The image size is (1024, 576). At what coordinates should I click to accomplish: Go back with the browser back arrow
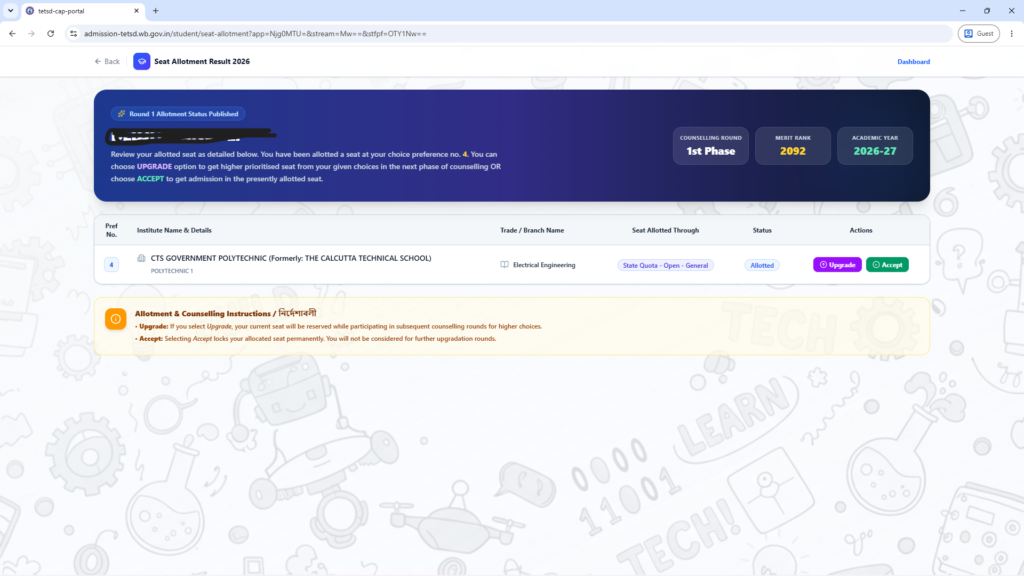(12, 33)
